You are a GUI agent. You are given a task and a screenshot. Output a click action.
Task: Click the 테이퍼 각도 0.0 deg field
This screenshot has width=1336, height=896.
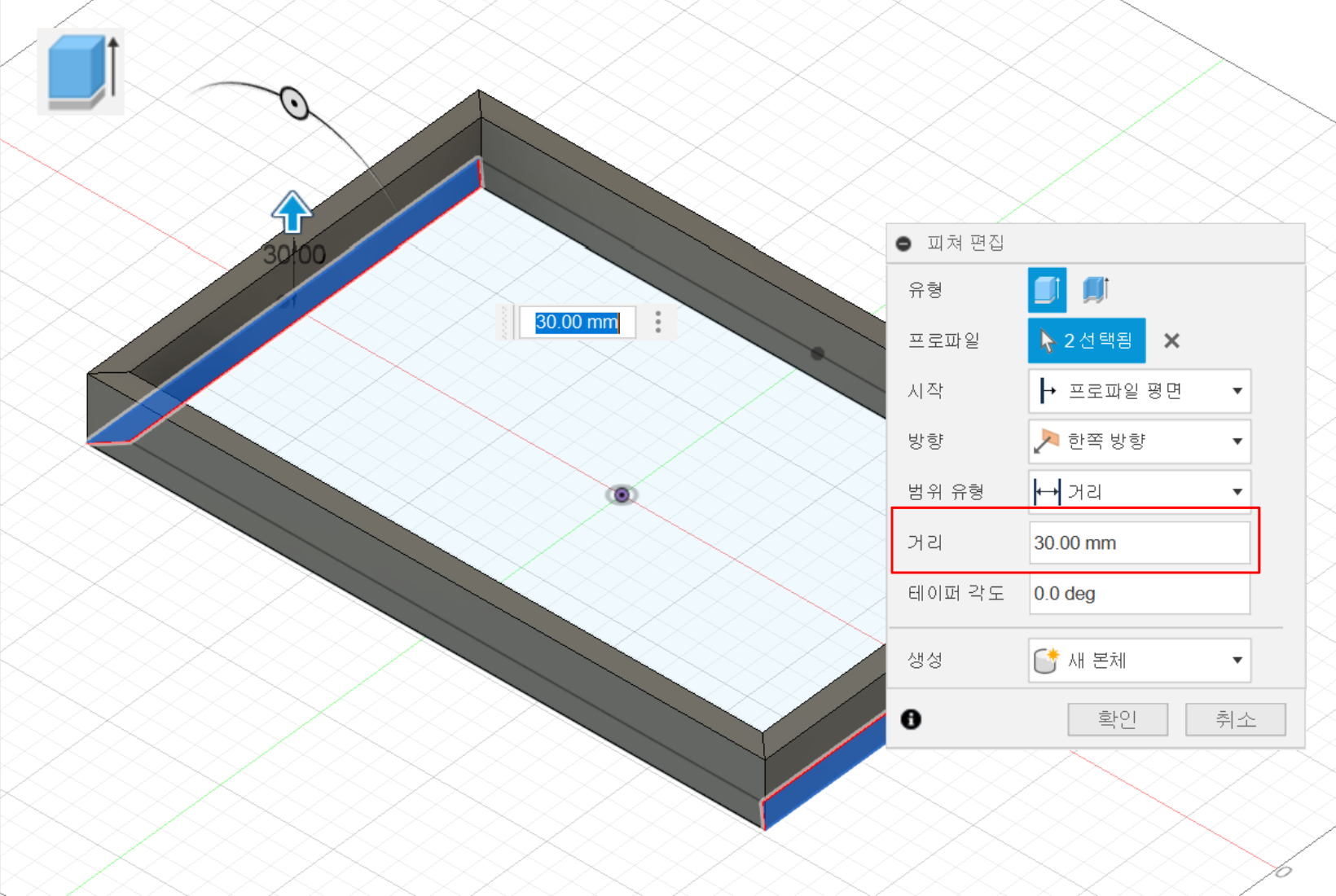pyautogui.click(x=1140, y=593)
